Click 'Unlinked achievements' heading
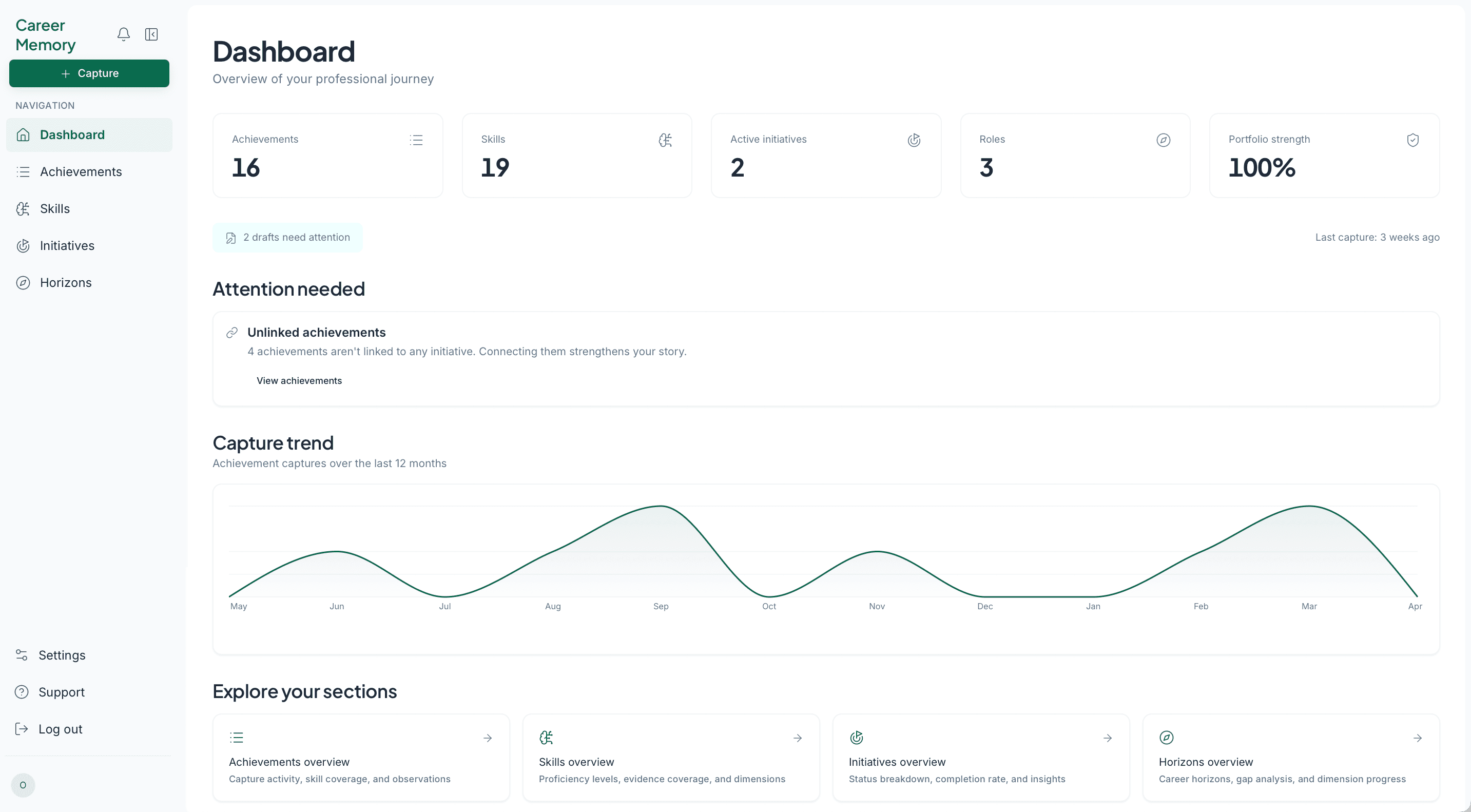 [x=316, y=332]
